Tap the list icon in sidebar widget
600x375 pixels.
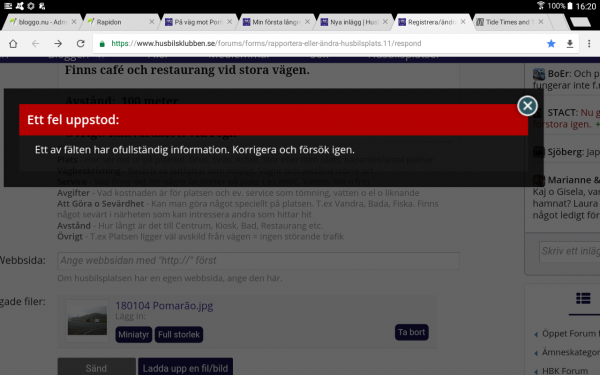pyautogui.click(x=583, y=298)
